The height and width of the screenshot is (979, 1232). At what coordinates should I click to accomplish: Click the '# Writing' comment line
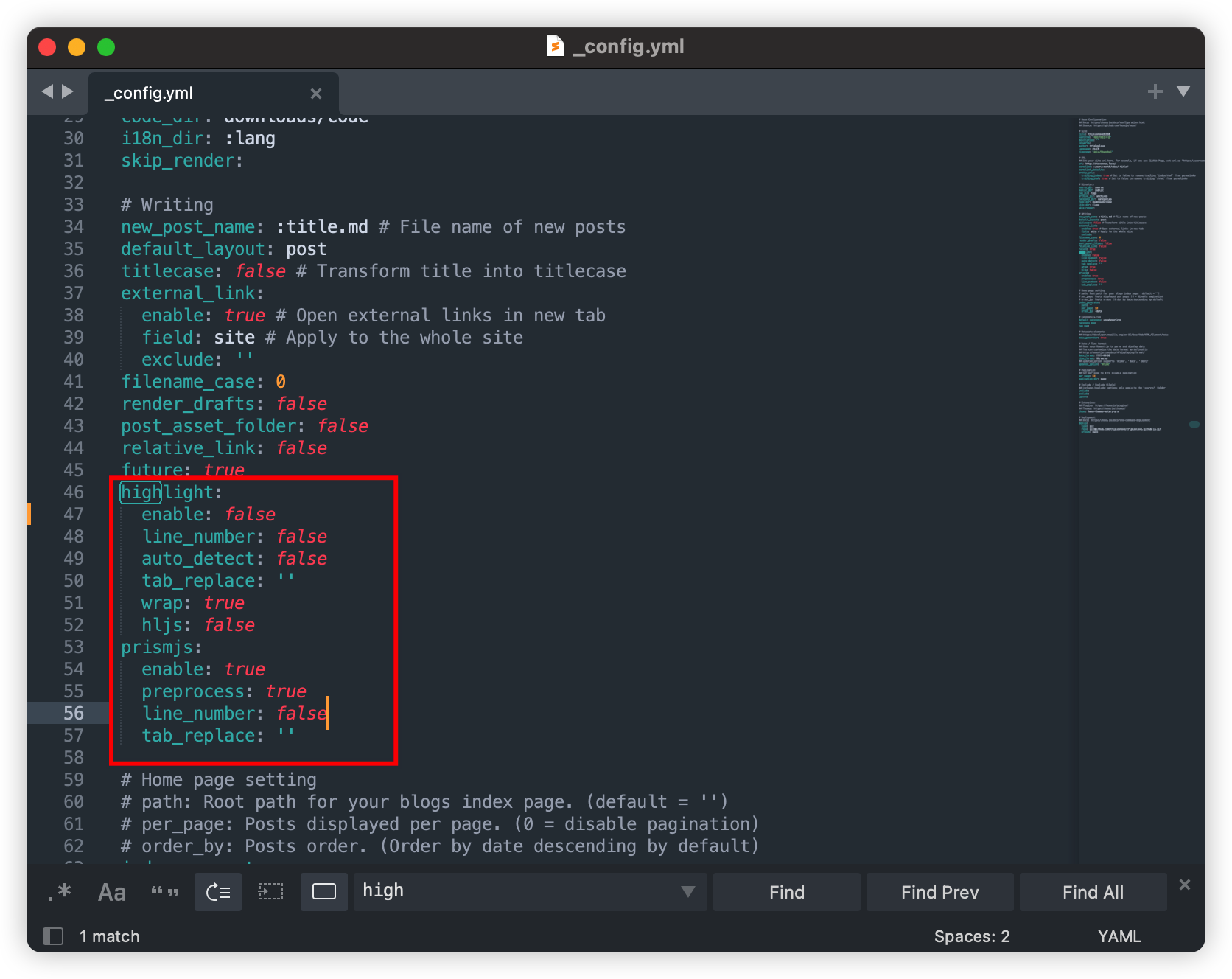click(167, 205)
